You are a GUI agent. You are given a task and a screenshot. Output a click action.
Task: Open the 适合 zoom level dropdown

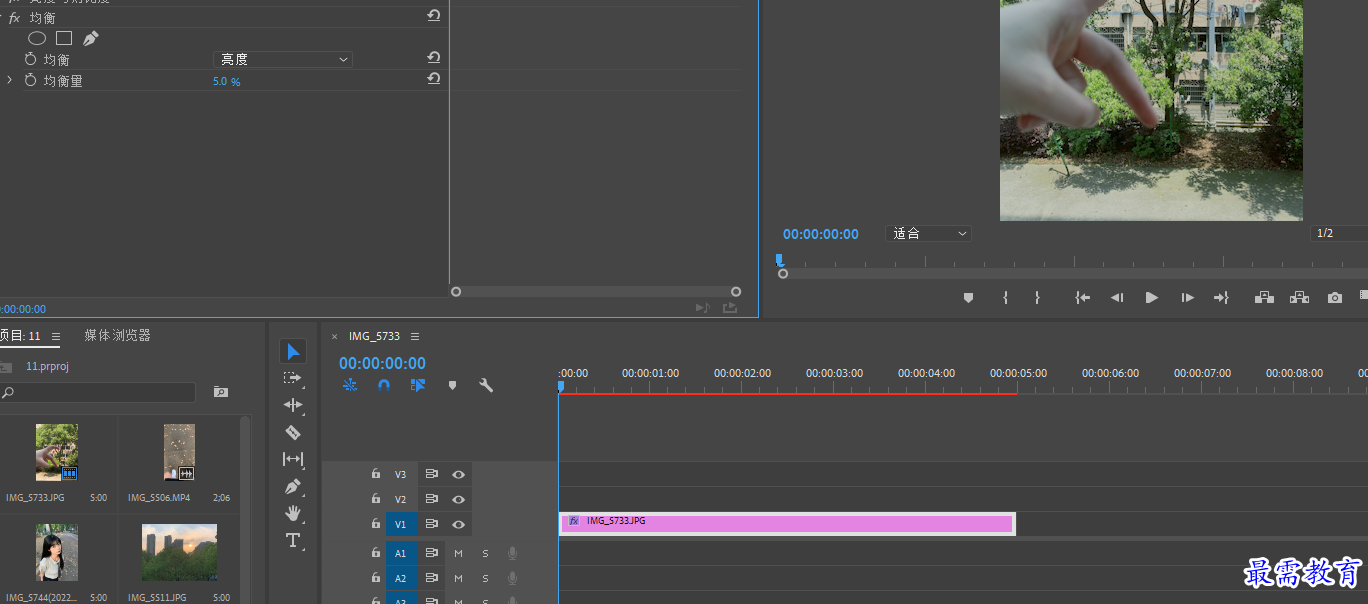(x=928, y=233)
